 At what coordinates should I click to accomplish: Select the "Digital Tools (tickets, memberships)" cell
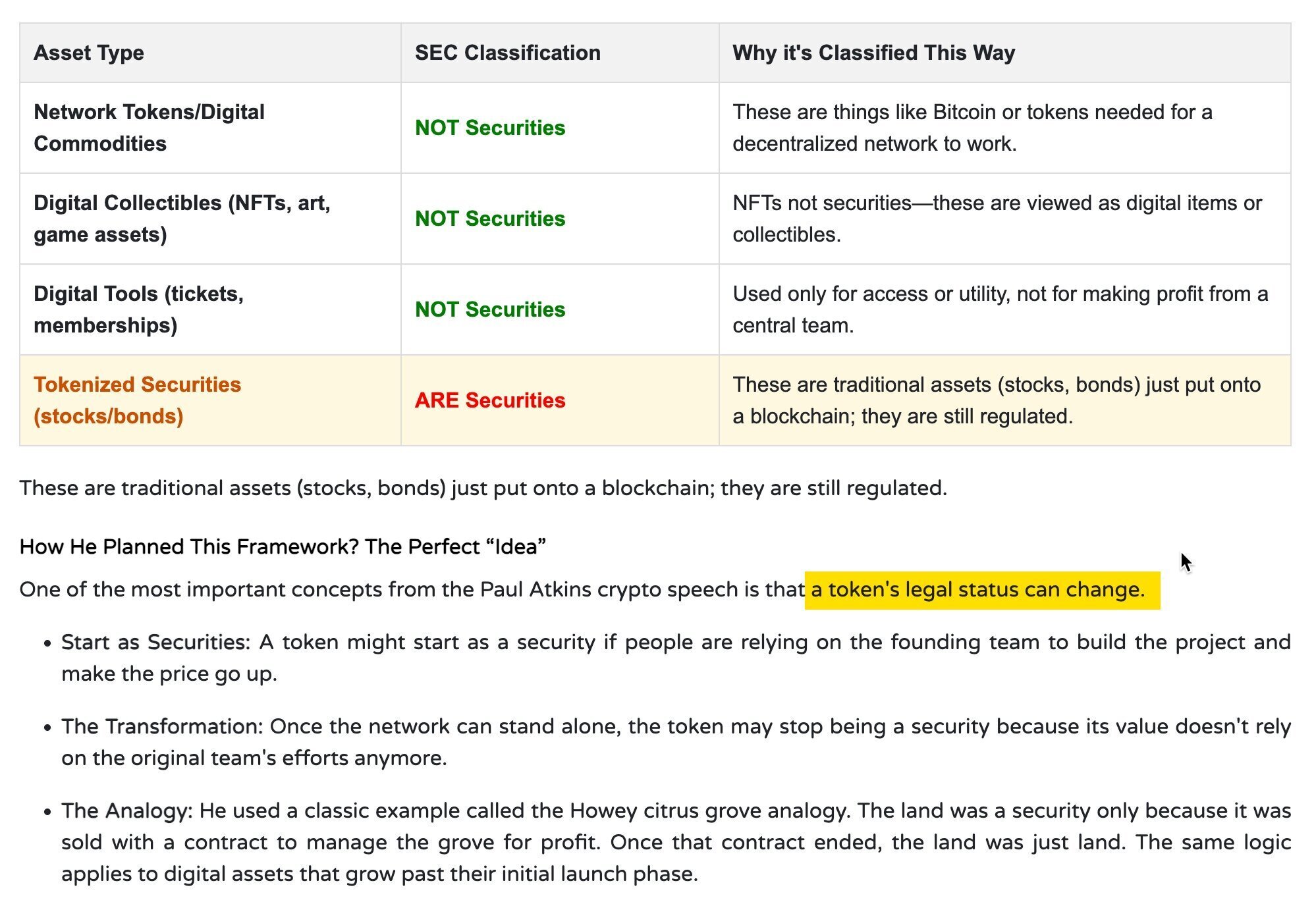coord(138,309)
